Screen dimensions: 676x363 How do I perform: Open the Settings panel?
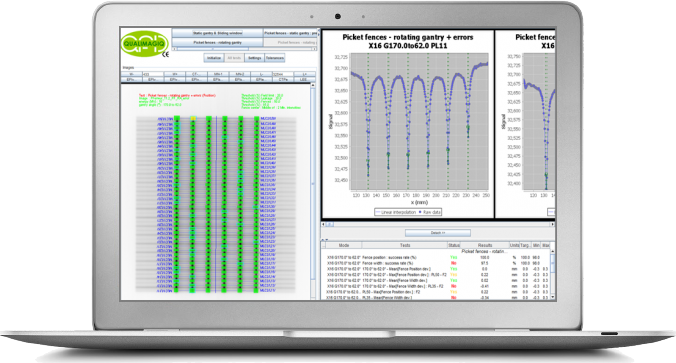click(x=254, y=58)
